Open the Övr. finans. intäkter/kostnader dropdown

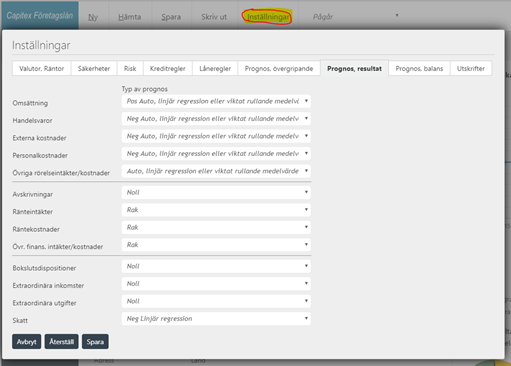coord(216,245)
